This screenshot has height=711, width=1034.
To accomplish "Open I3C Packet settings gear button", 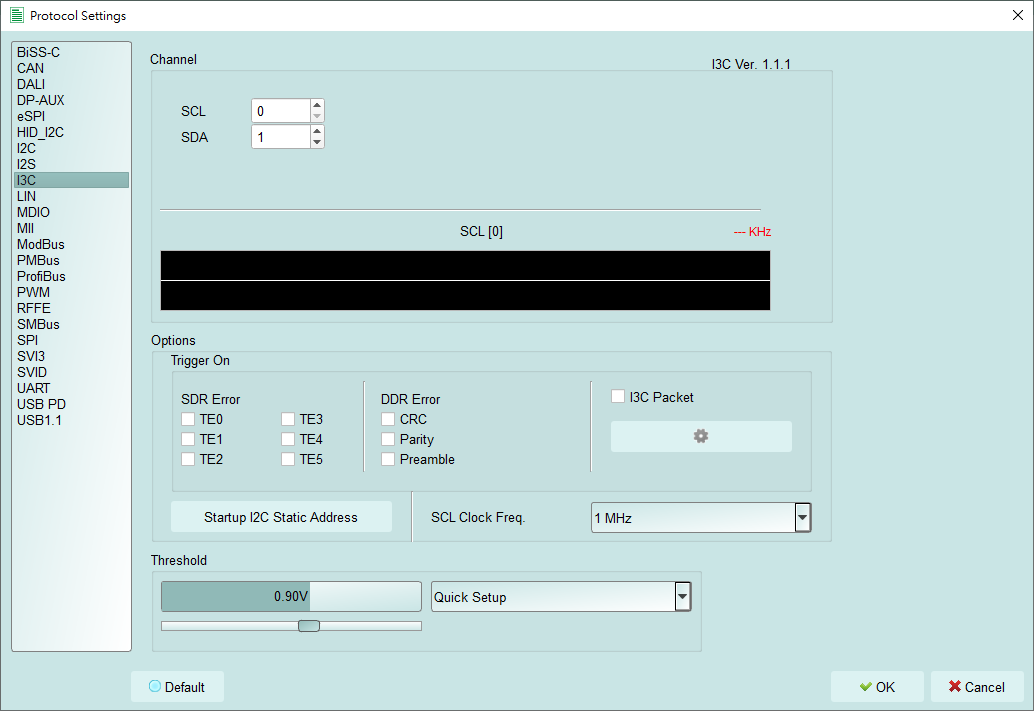I will (x=701, y=437).
